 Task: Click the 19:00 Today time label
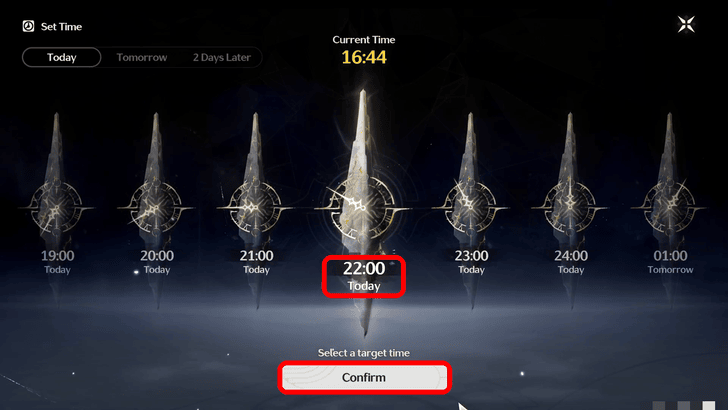click(57, 262)
